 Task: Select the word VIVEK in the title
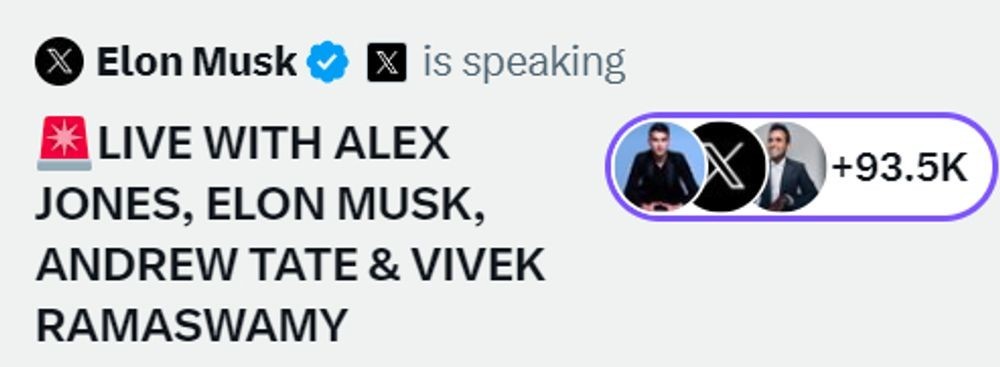pos(478,265)
